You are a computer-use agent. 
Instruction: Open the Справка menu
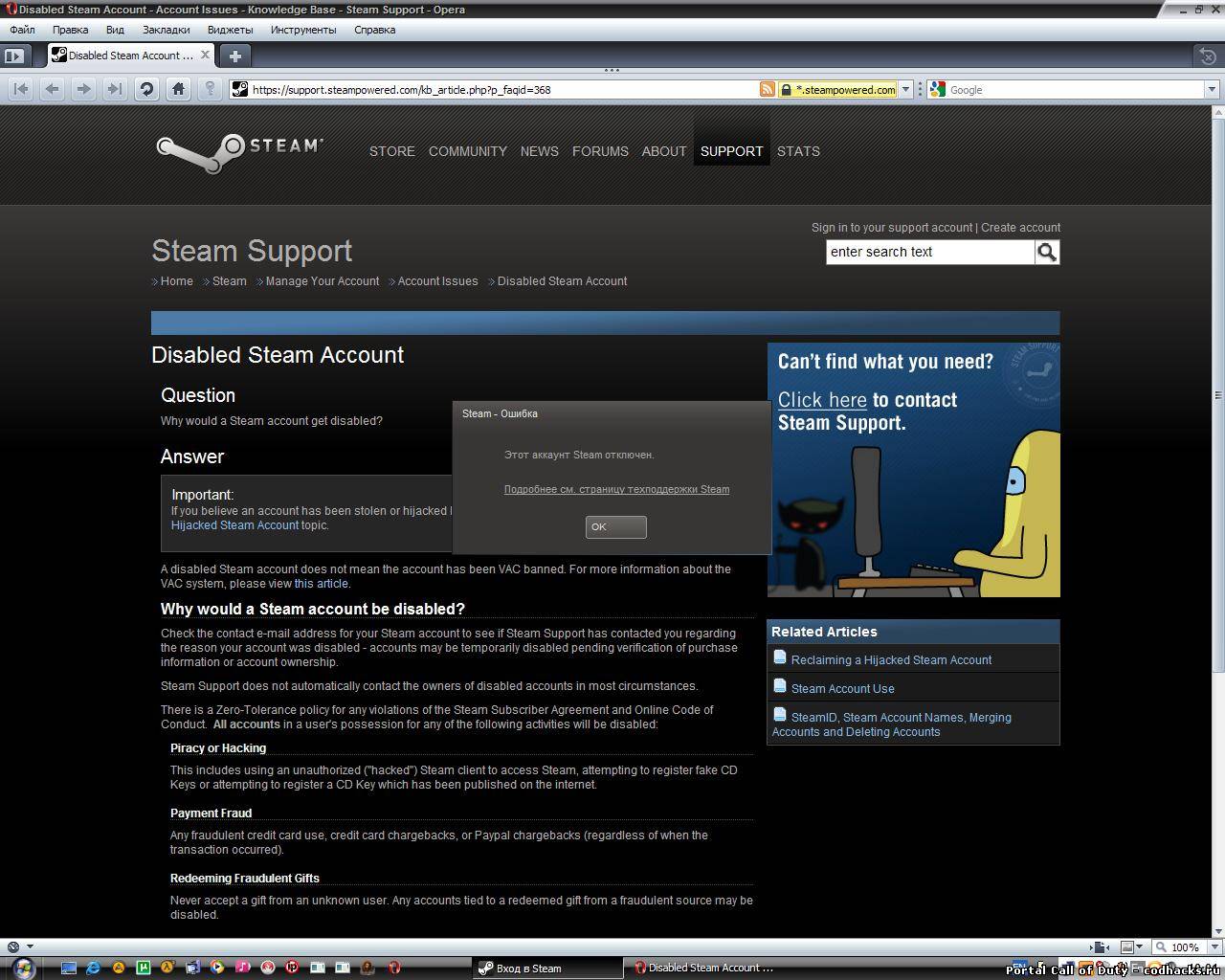tap(375, 30)
